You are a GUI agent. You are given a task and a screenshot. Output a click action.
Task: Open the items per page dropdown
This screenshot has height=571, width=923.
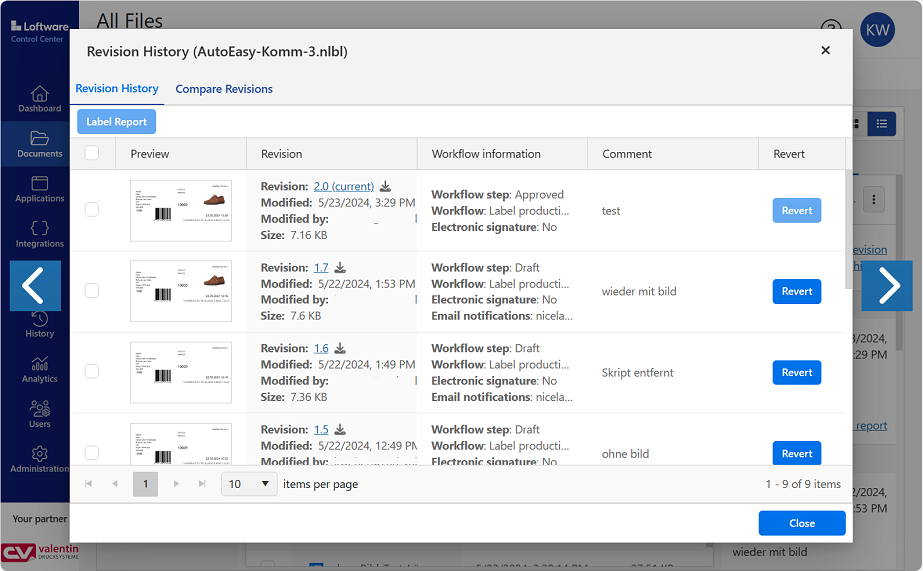click(249, 484)
